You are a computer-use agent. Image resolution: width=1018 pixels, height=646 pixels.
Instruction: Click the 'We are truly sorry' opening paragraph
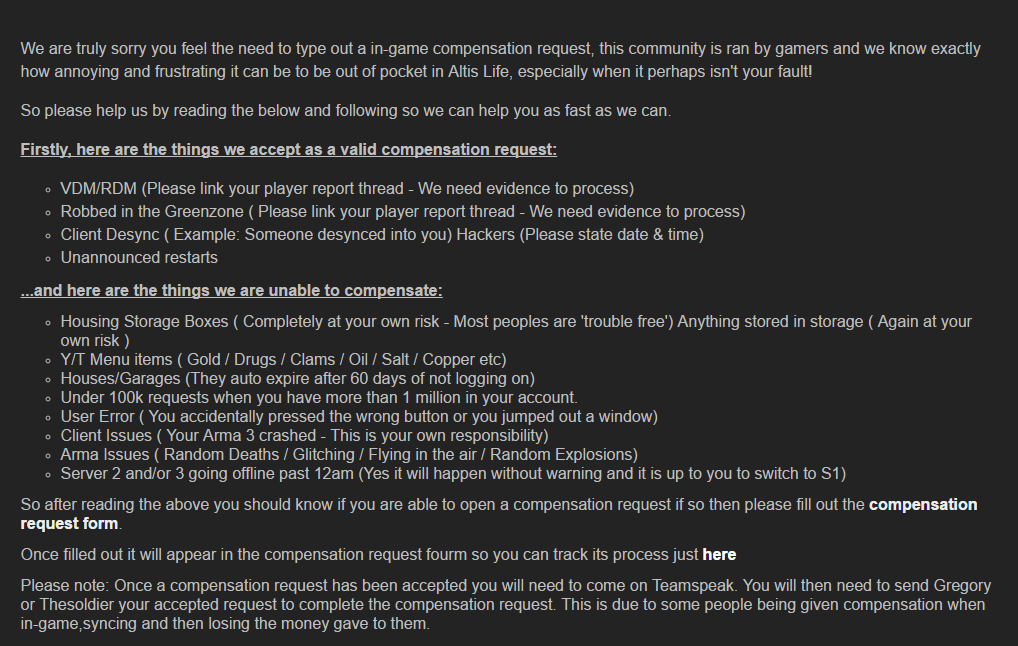click(x=501, y=60)
